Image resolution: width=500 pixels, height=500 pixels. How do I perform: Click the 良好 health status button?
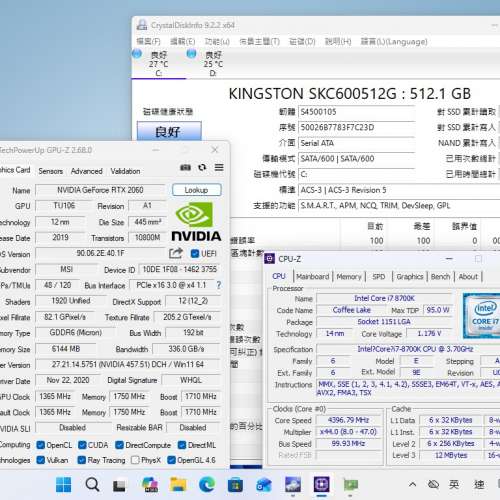[169, 131]
